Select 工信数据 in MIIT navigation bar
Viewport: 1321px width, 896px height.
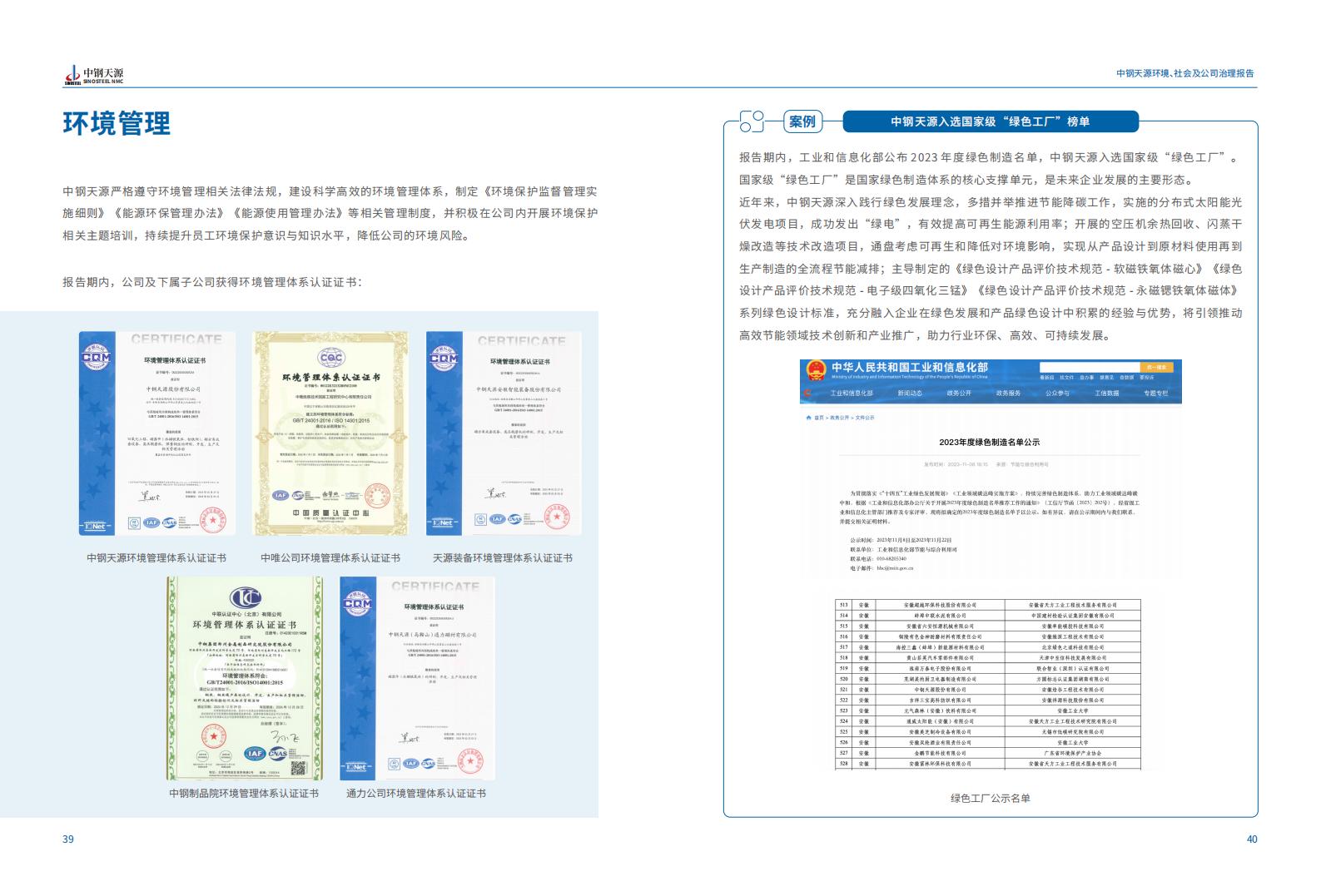tap(1106, 394)
